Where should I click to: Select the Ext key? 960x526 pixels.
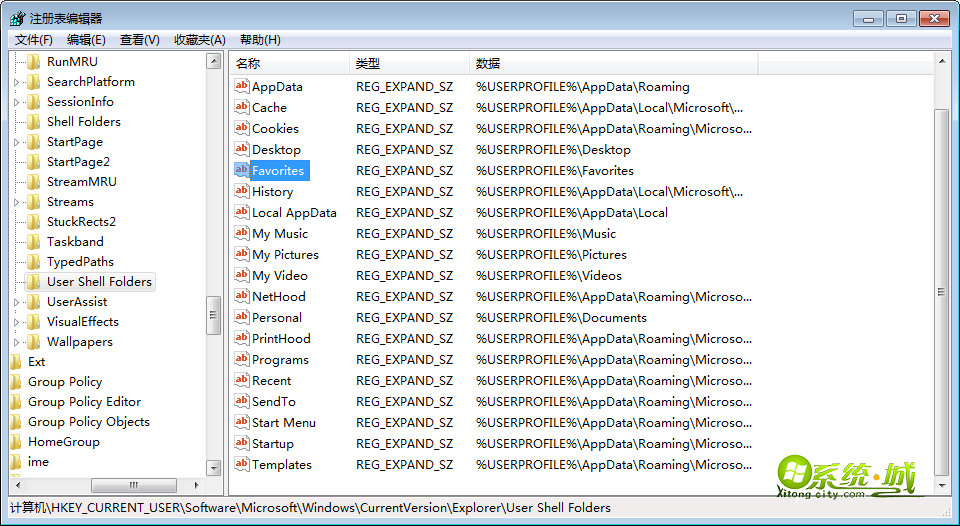37,362
